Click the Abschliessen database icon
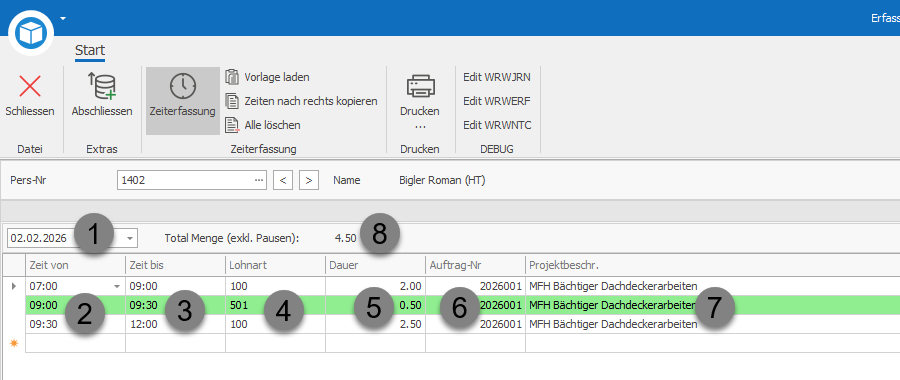Screen dimensions: 900x380 click(102, 87)
